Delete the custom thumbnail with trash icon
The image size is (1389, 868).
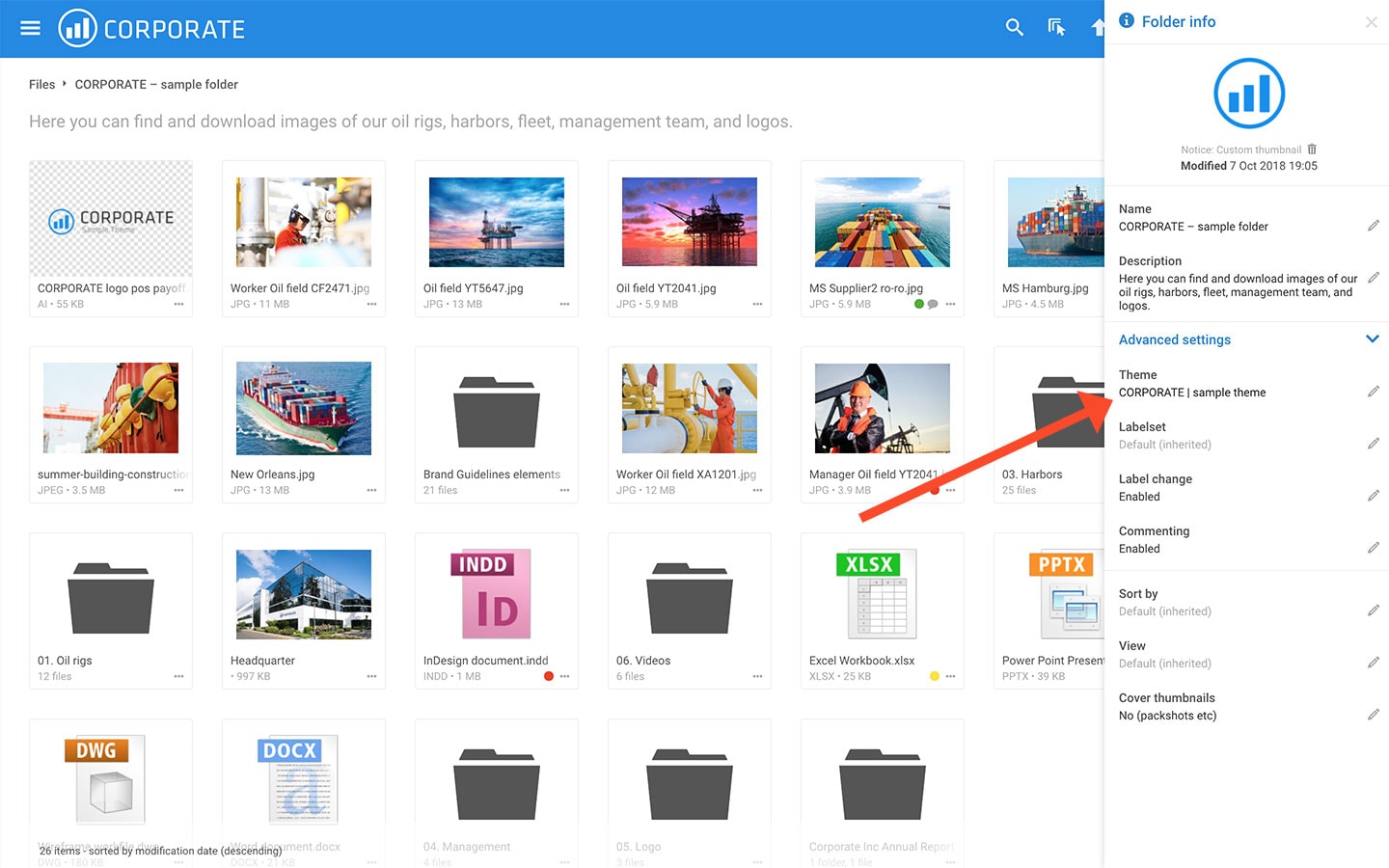tap(1312, 149)
